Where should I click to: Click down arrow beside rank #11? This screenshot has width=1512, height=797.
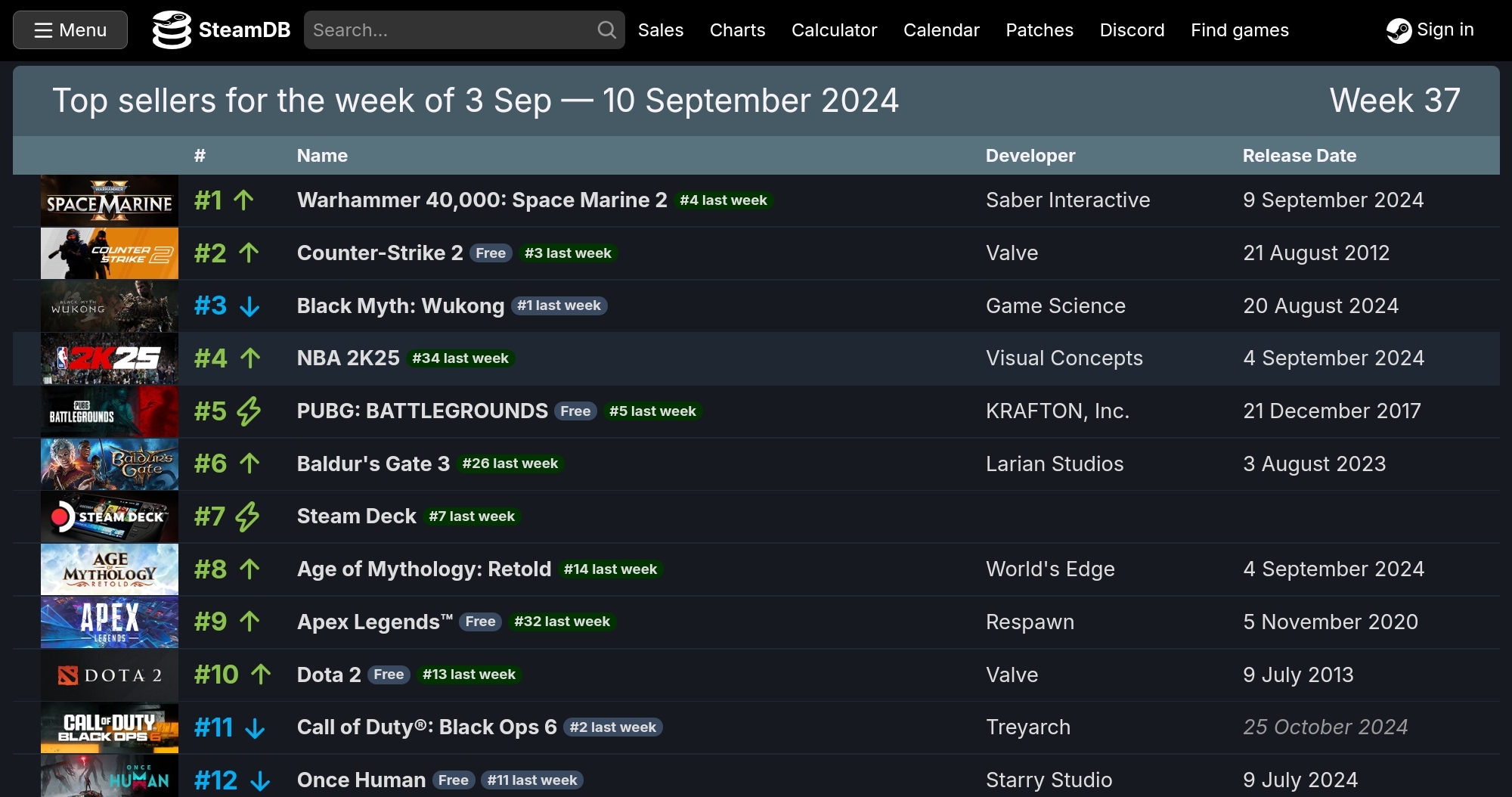(x=256, y=728)
